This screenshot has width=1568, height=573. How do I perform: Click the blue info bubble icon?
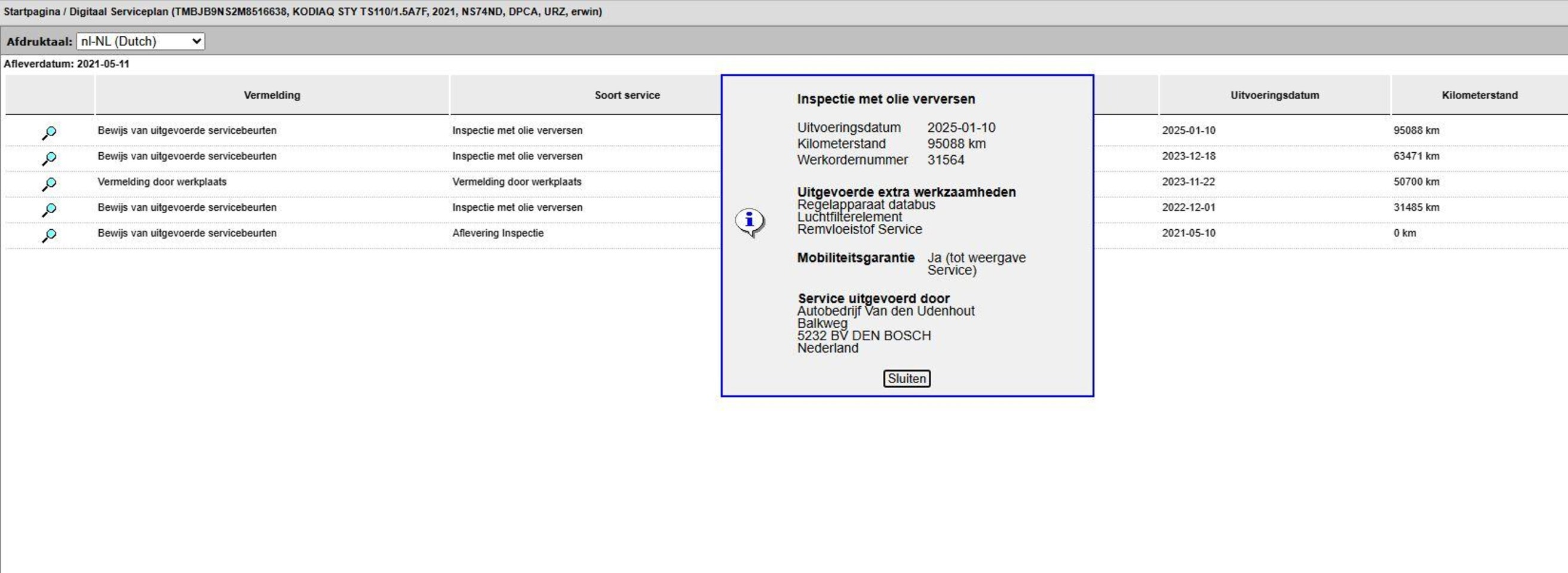749,221
